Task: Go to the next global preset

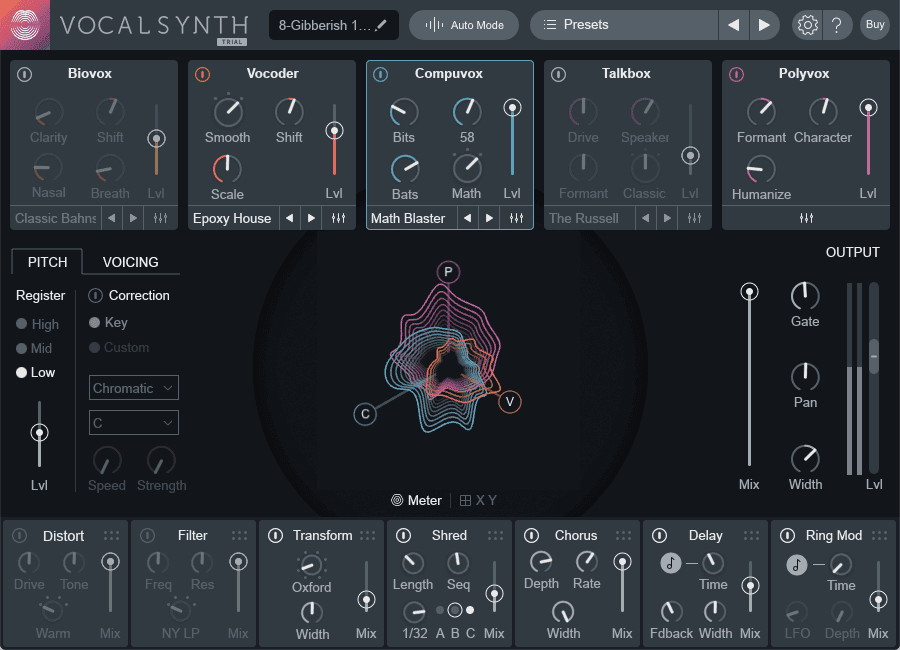Action: tap(764, 25)
